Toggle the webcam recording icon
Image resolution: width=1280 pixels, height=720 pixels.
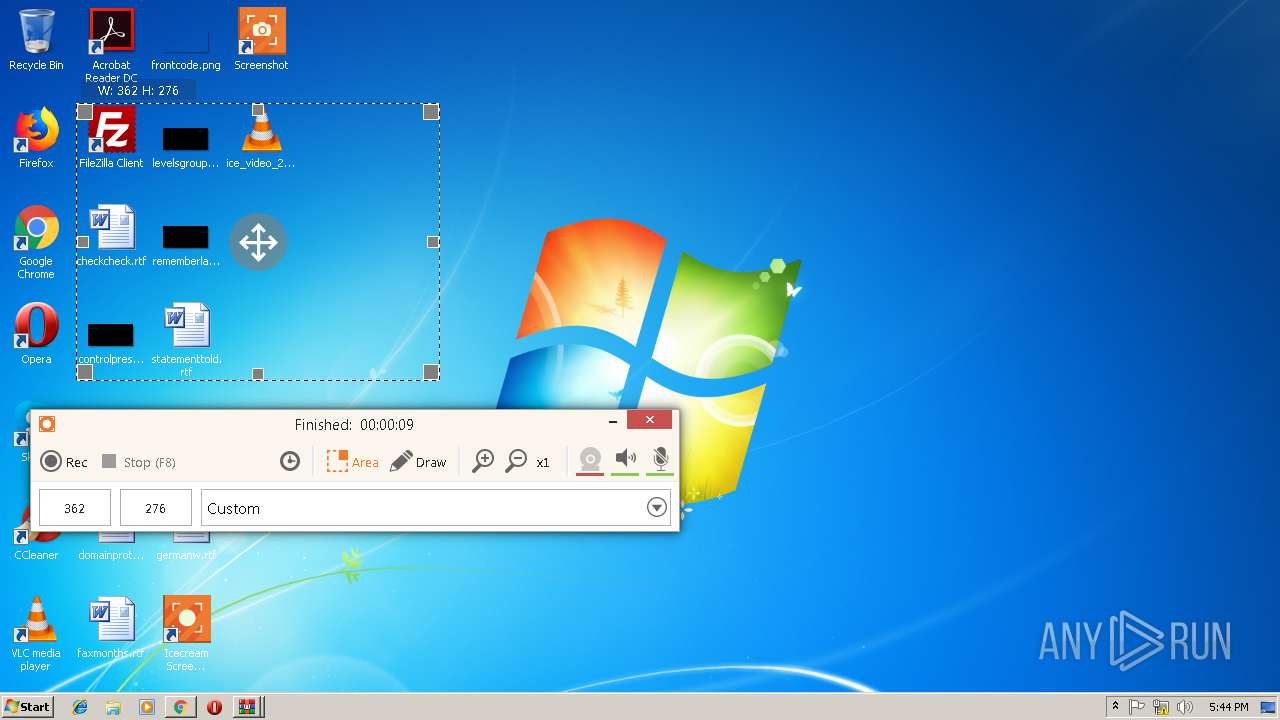click(x=590, y=460)
